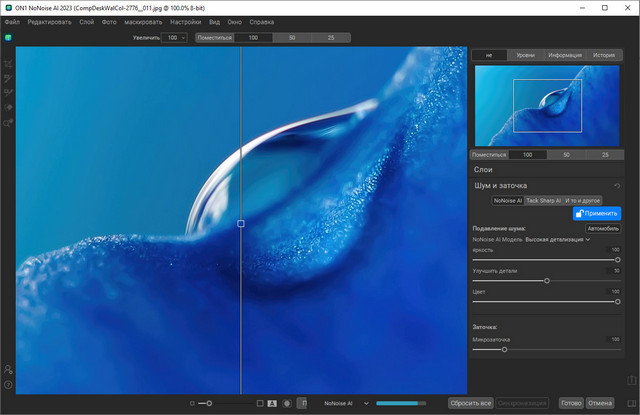This screenshot has height=415, width=640.
Task: Toggle the 'A' view mode button at bottom
Action: (272, 403)
